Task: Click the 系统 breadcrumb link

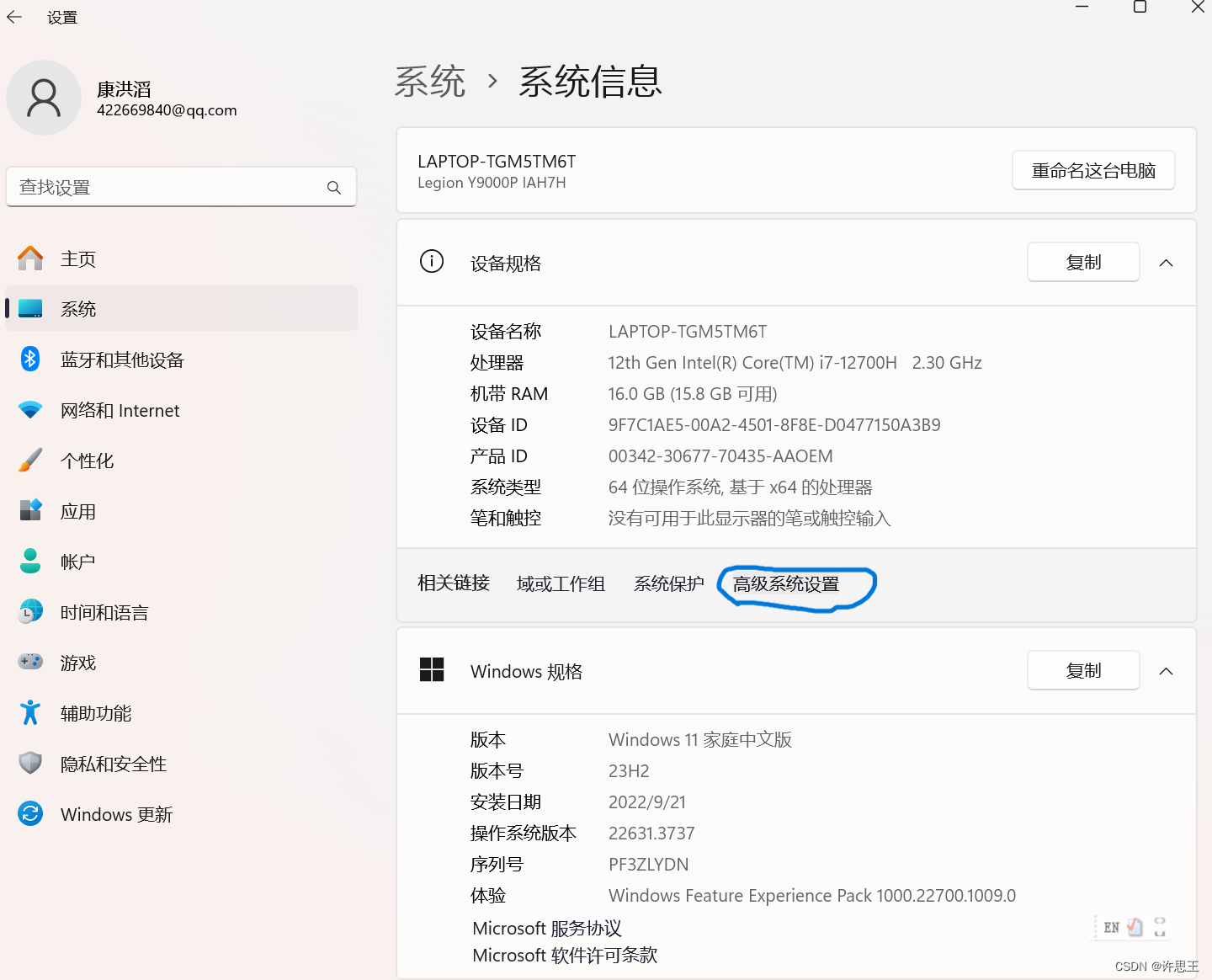Action: click(430, 82)
